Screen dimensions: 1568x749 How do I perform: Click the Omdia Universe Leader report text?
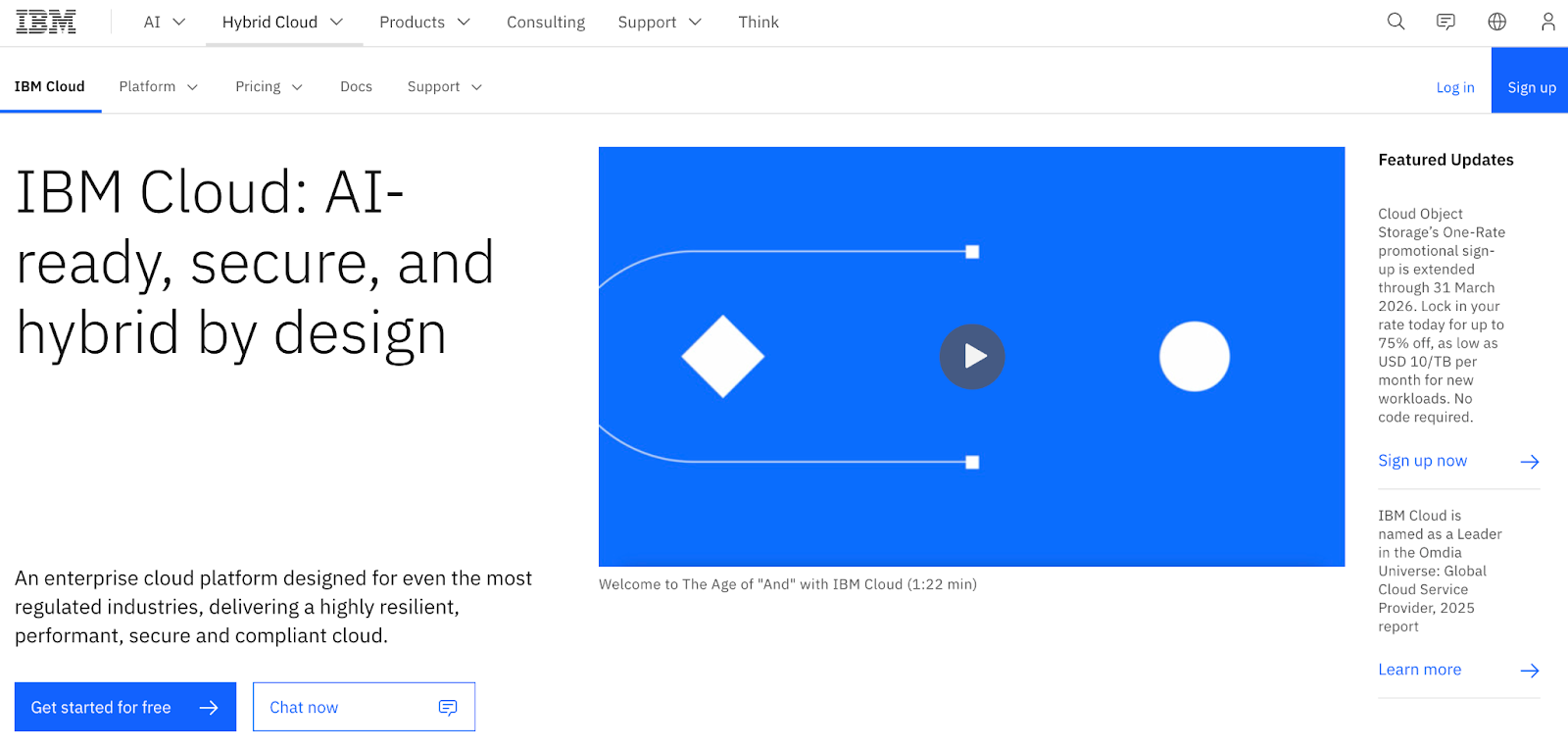tap(1440, 571)
